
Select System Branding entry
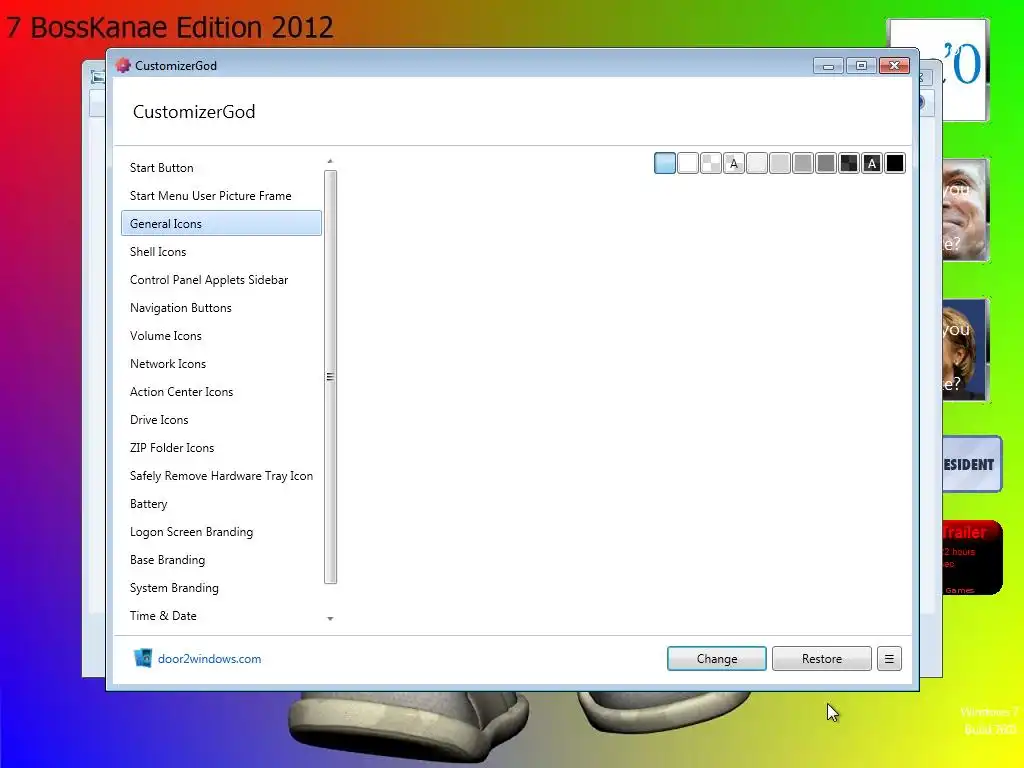[x=221, y=588]
